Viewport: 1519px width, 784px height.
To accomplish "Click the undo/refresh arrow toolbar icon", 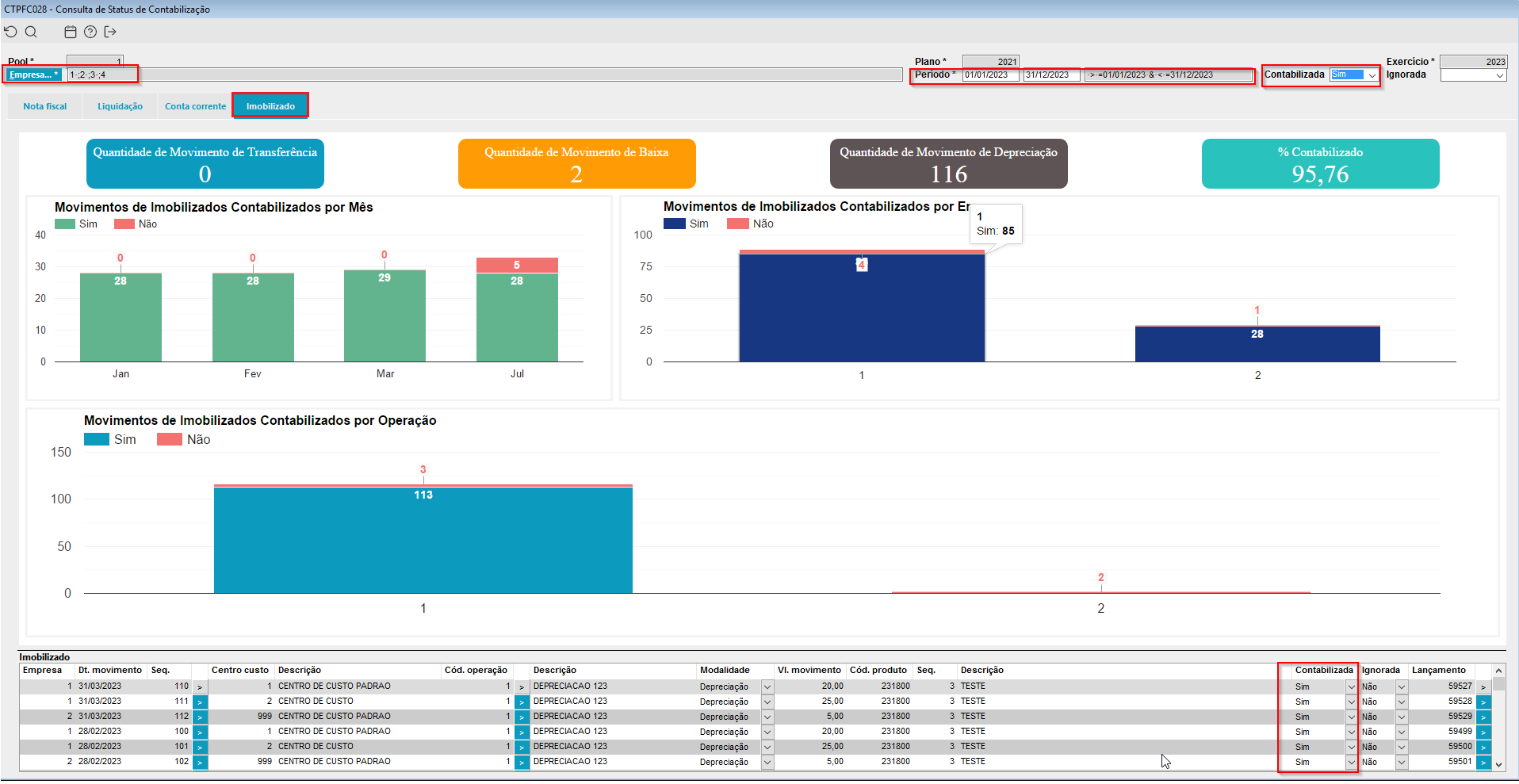I will coord(10,32).
